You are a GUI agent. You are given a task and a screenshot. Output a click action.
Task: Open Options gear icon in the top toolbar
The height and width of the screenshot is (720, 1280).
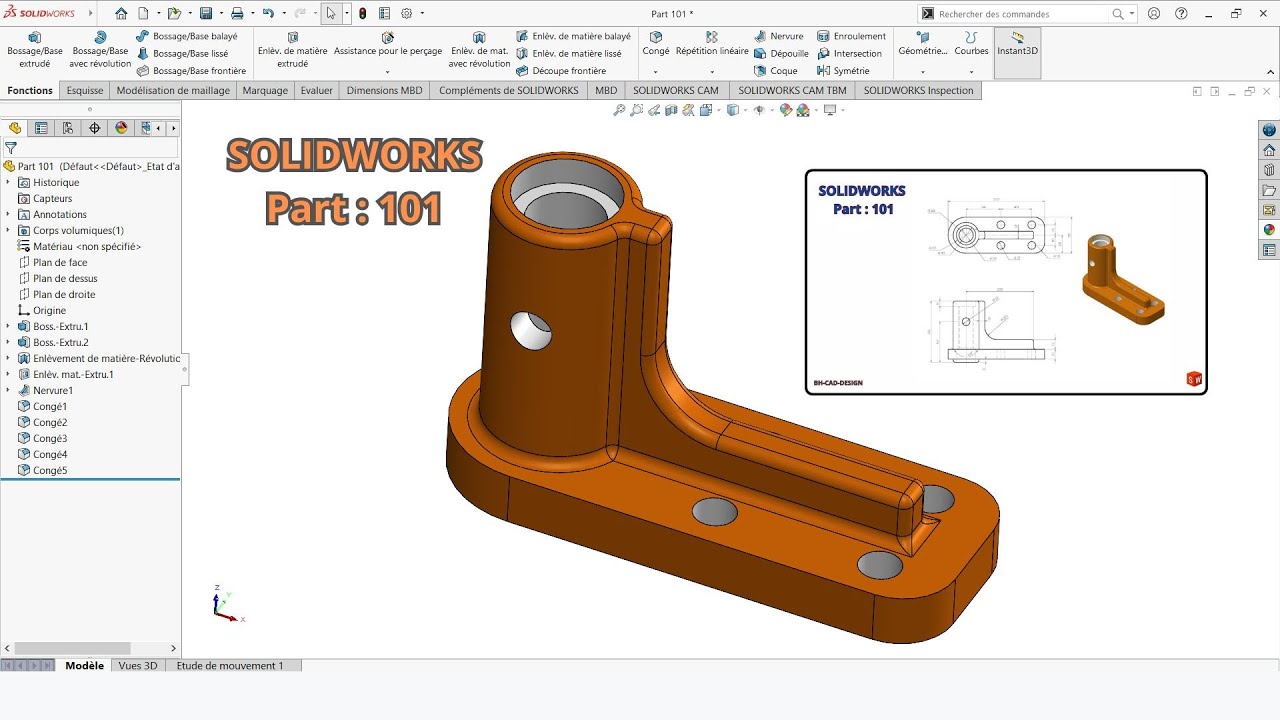tap(407, 14)
